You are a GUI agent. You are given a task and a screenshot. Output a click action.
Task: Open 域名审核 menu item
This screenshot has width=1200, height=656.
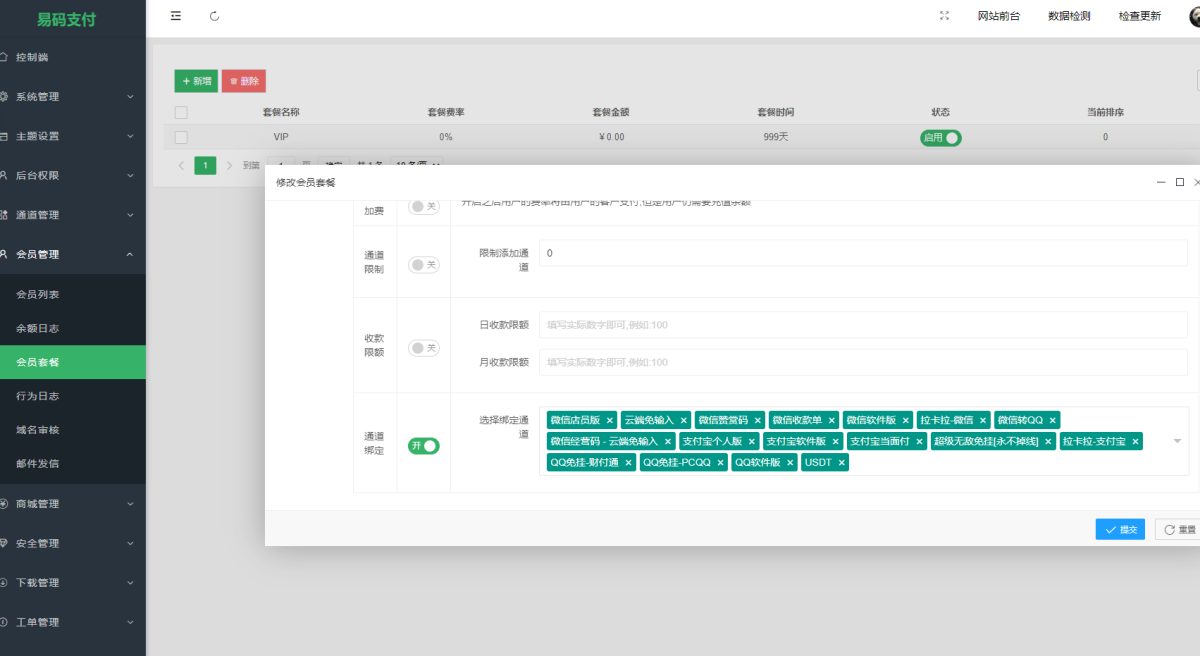(72, 429)
